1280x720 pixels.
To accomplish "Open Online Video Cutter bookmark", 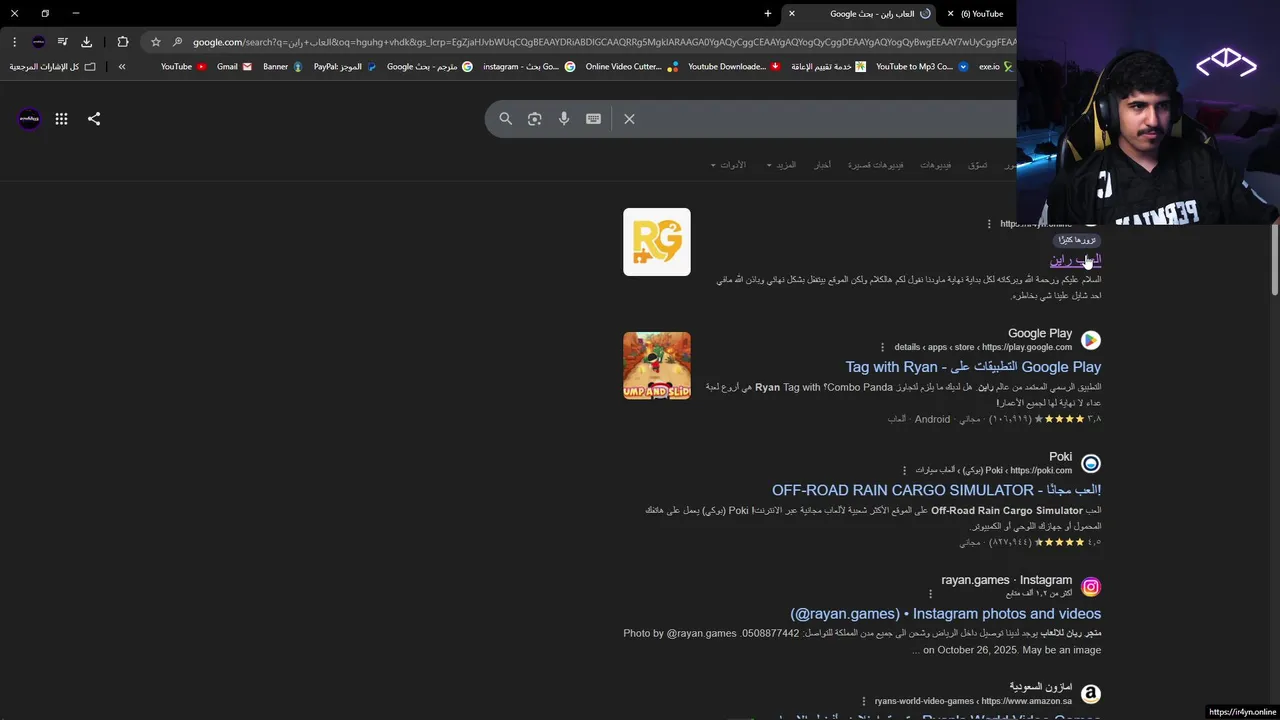I will 632,67.
